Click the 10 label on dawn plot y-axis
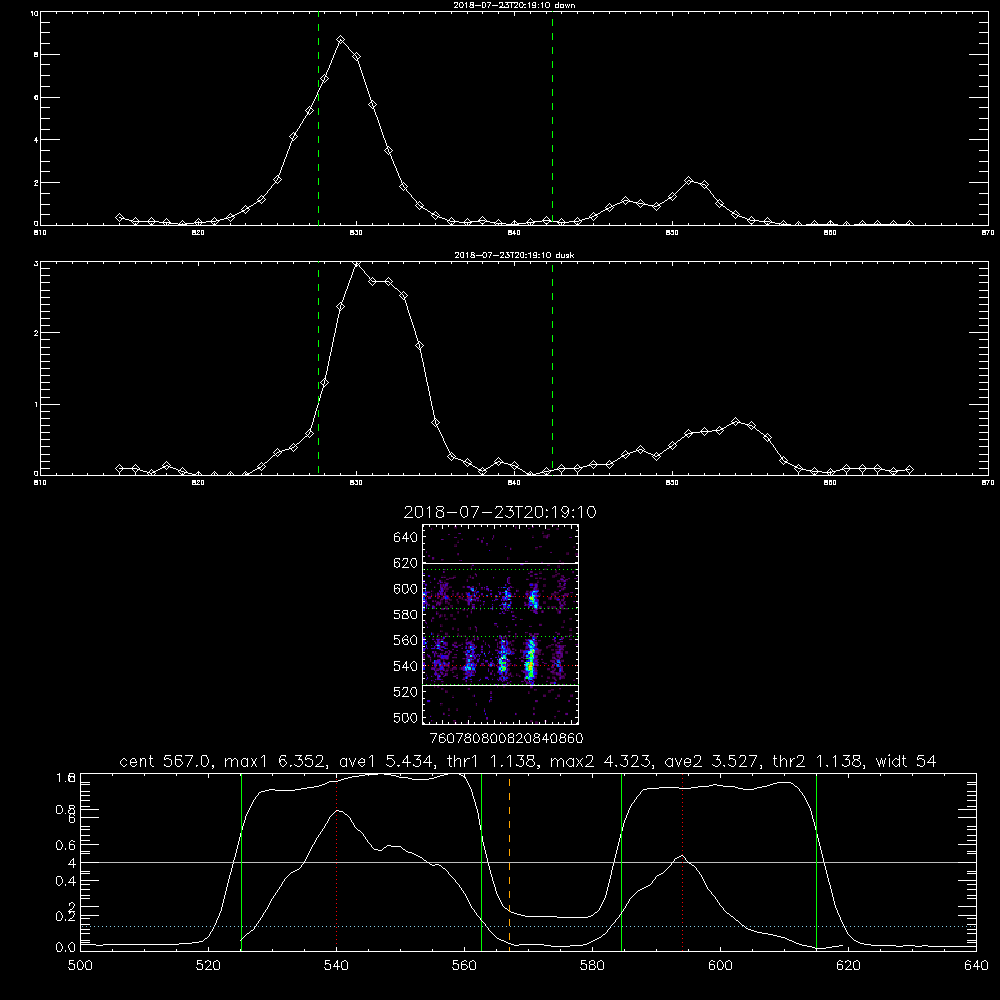The width and height of the screenshot is (1000, 1000). pyautogui.click(x=34, y=13)
